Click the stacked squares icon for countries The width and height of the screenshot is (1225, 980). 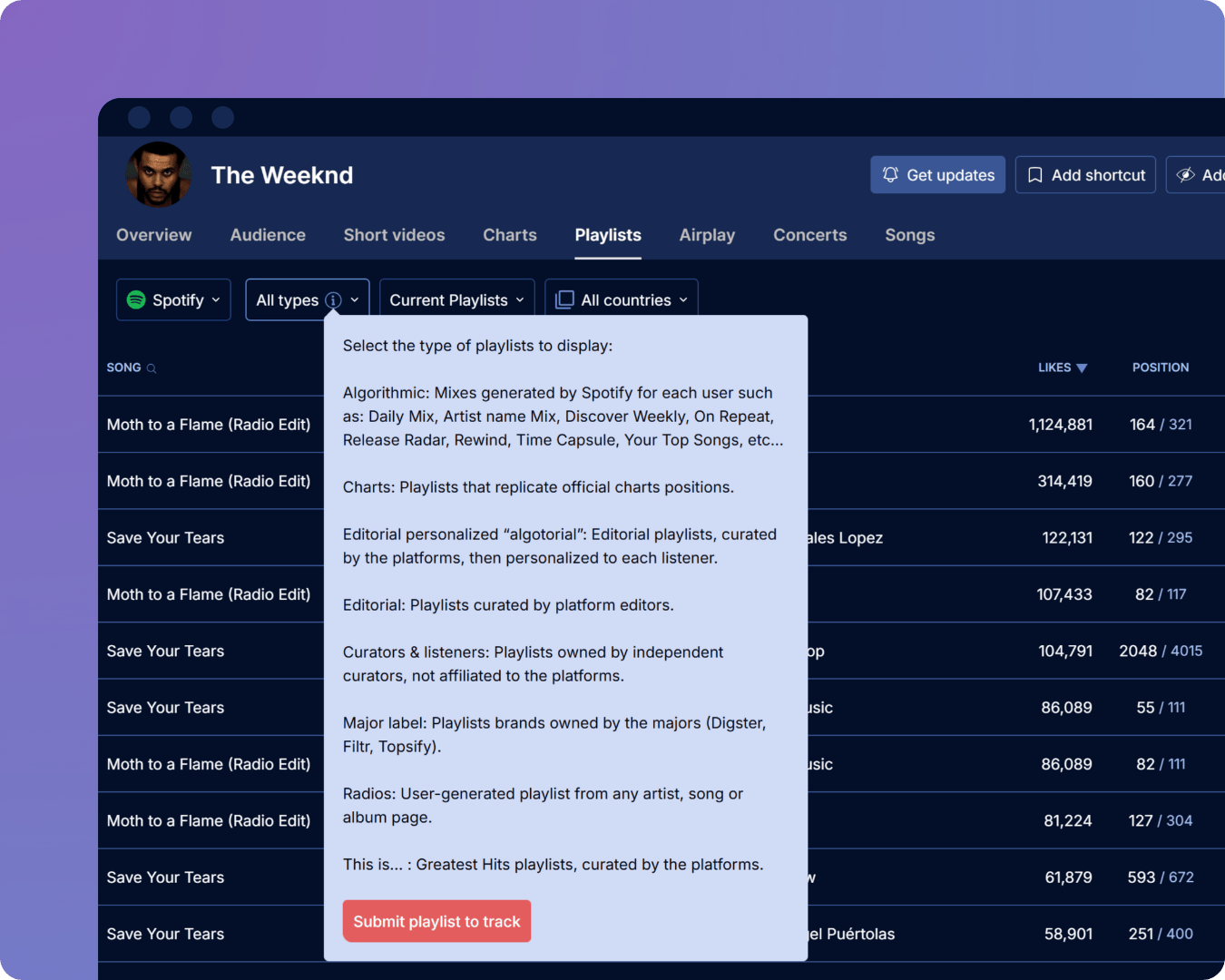click(x=564, y=299)
